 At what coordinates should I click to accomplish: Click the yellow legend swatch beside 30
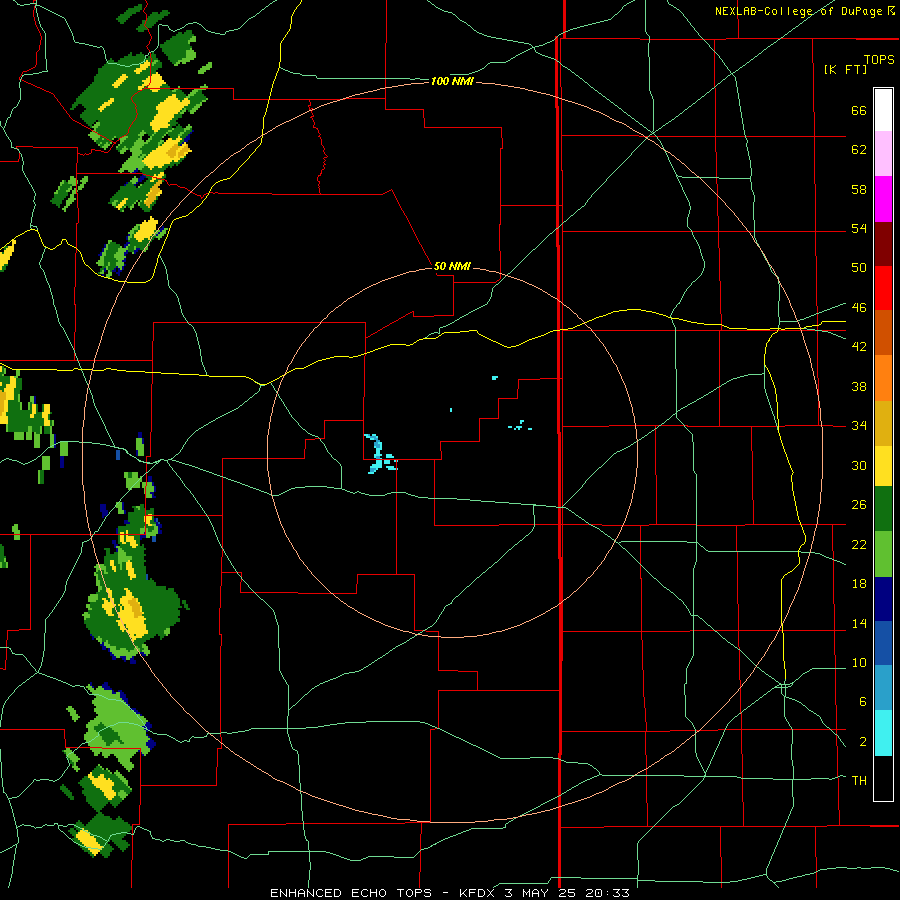point(883,466)
